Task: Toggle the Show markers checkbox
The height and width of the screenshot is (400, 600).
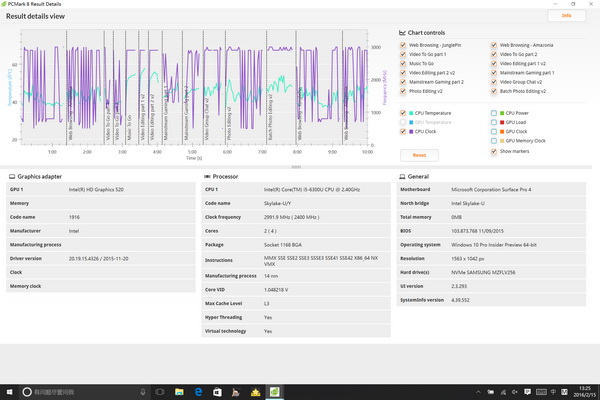Action: [495, 149]
